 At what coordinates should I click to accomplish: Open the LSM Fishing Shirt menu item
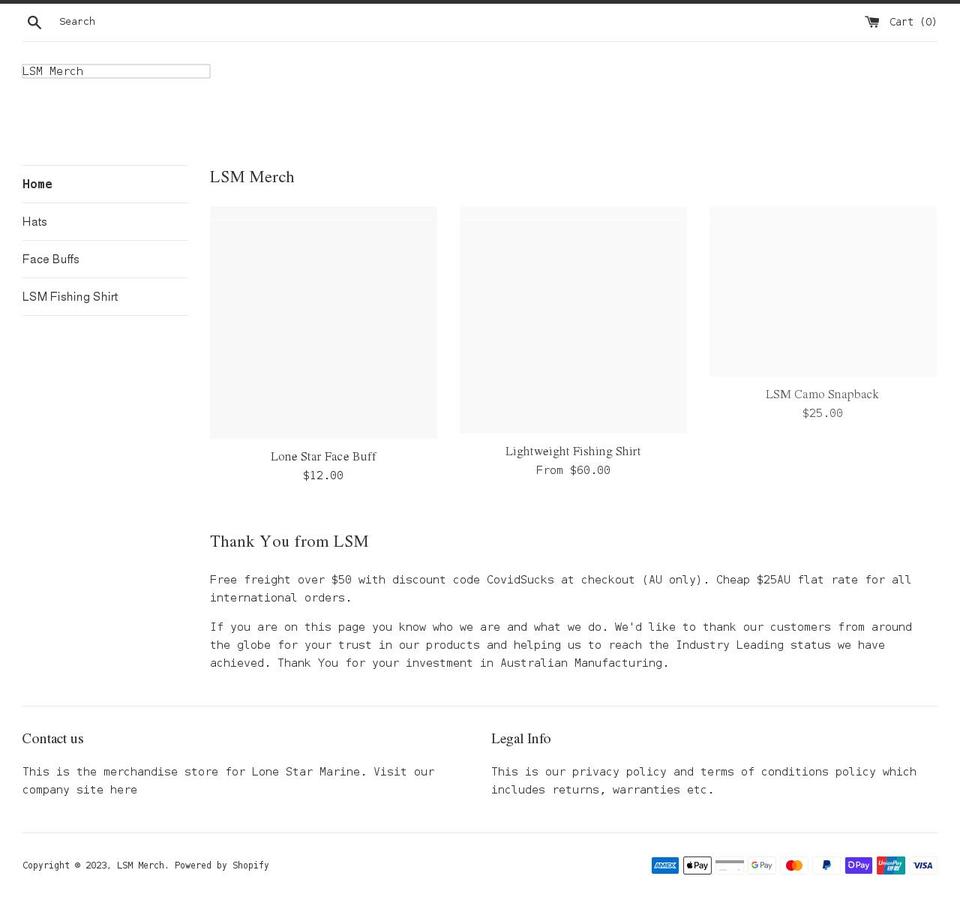pos(70,296)
